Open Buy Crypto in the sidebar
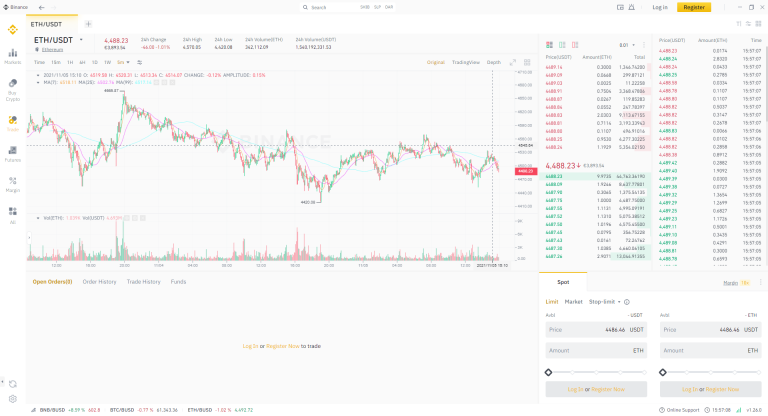768x416 pixels. point(13,89)
